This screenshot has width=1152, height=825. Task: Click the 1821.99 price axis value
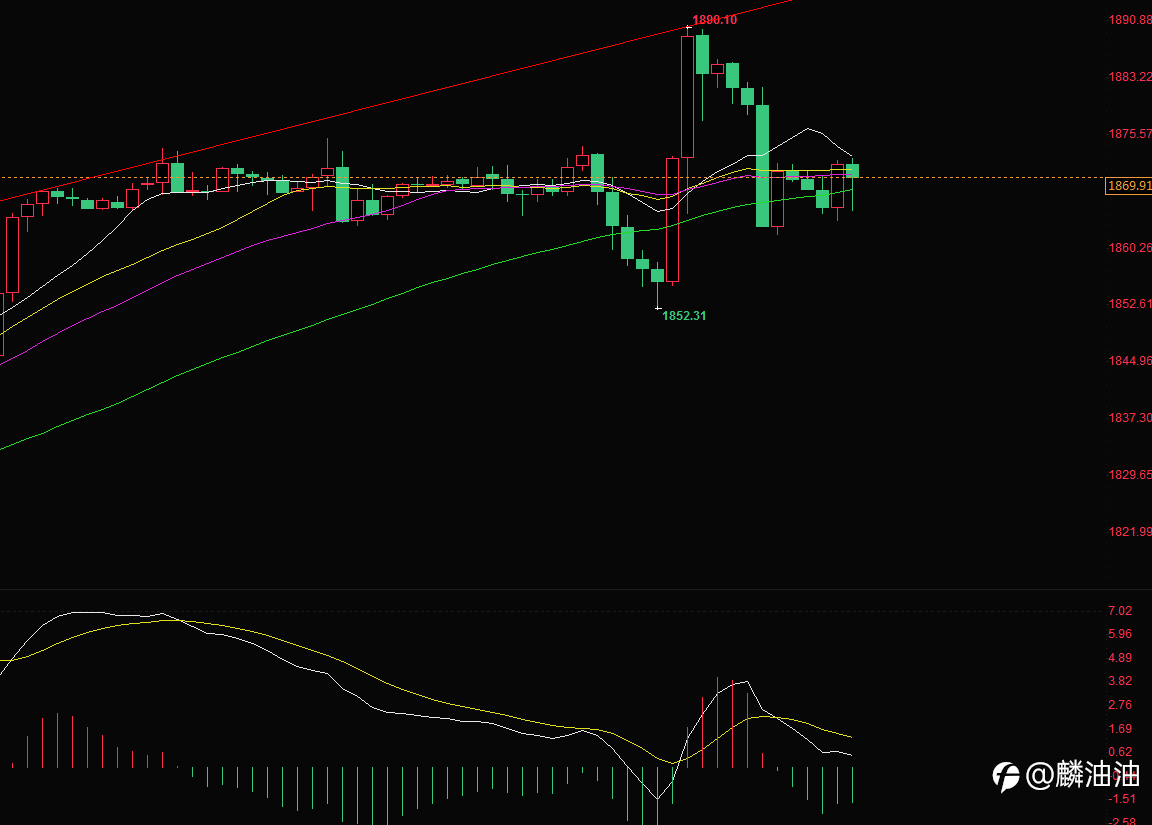click(1130, 531)
